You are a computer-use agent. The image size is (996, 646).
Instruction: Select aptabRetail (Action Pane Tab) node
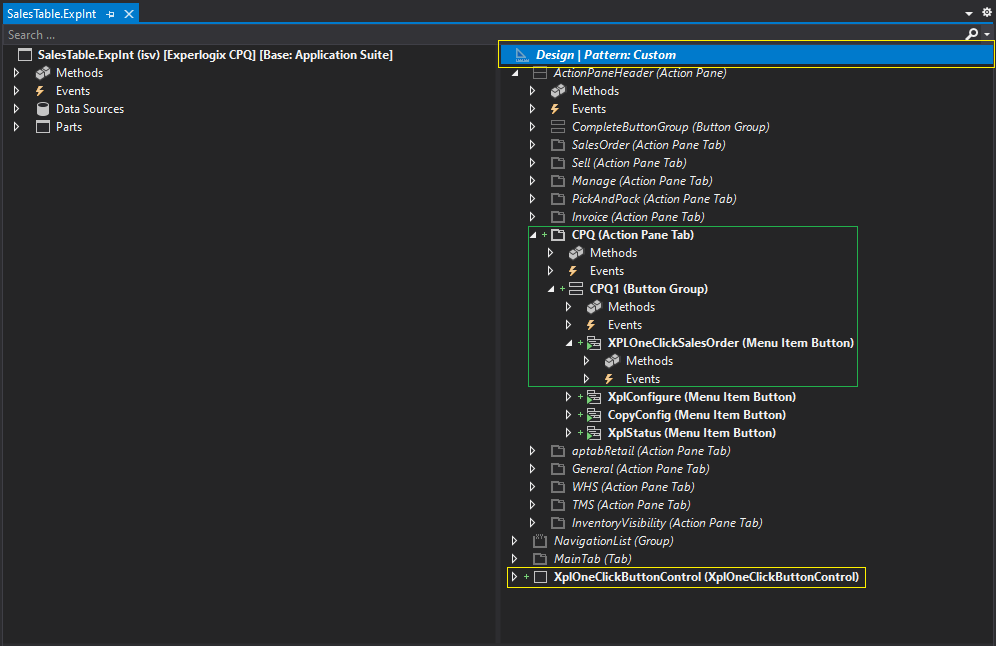click(651, 451)
